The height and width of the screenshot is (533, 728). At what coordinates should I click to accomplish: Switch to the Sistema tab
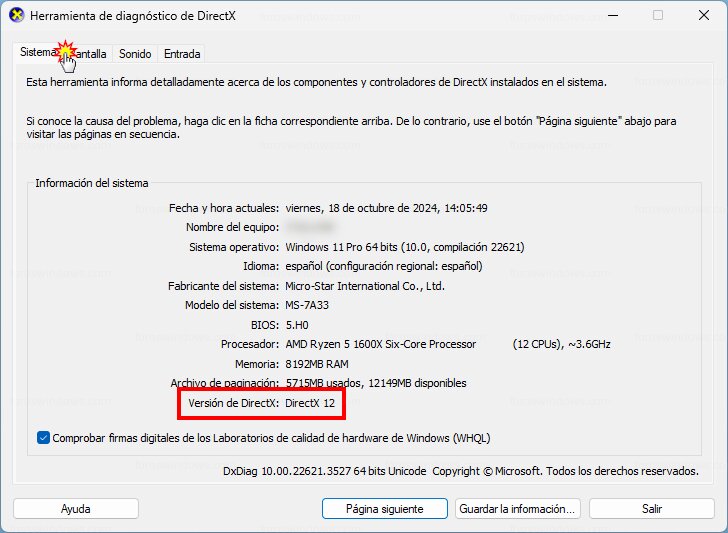37,52
